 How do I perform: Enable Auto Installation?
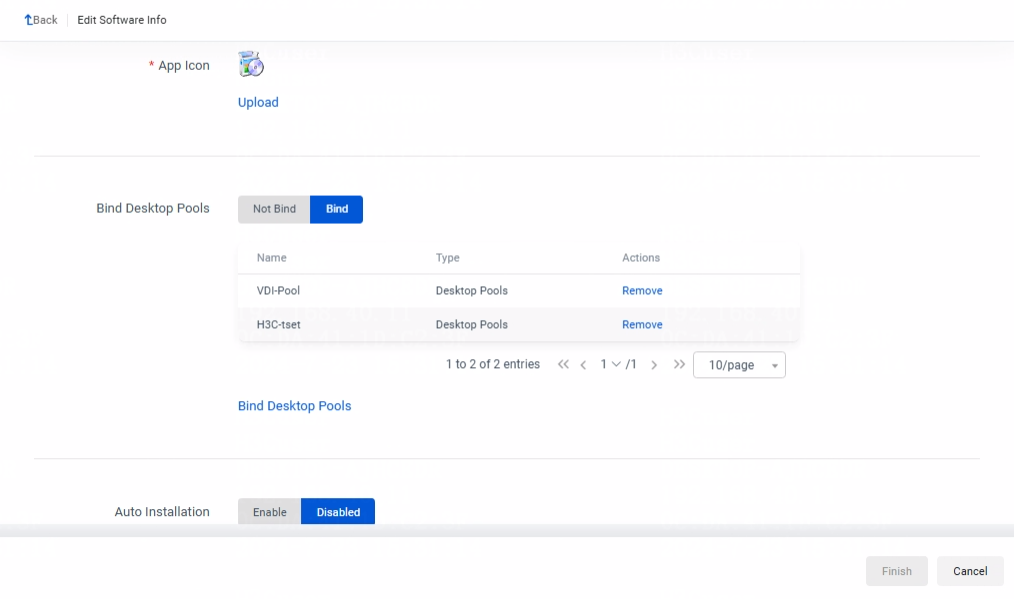[x=269, y=512]
